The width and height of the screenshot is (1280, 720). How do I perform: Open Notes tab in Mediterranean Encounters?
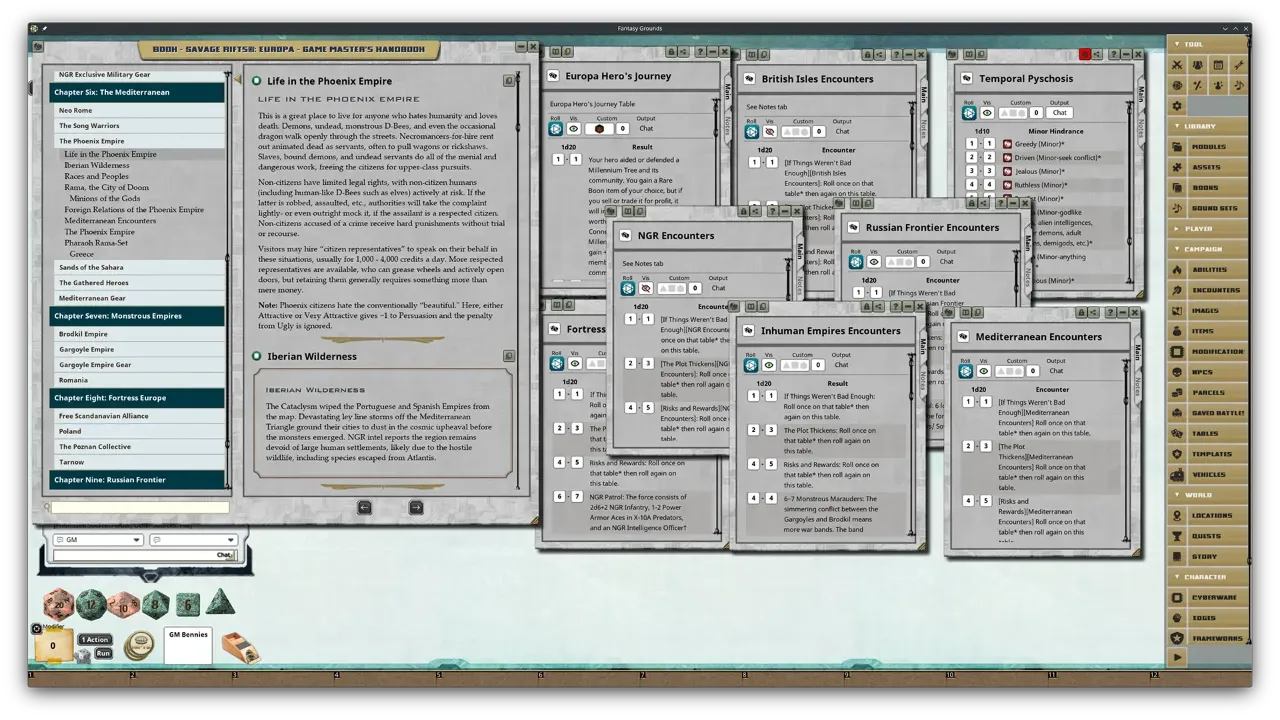(1138, 385)
